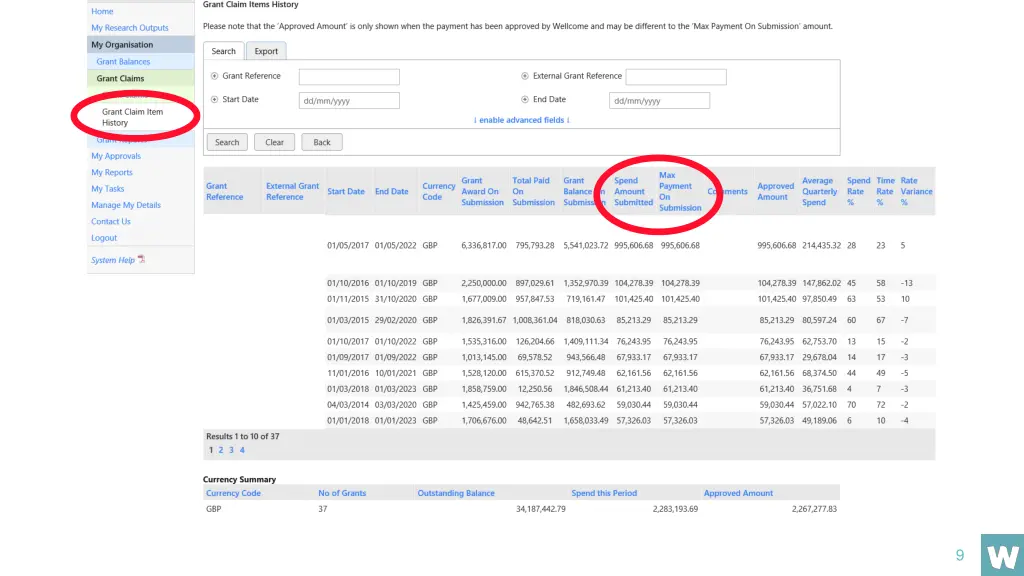This screenshot has height=576, width=1024.
Task: Select the 'Results 1 to 10 of 37' text
Action: 242,436
